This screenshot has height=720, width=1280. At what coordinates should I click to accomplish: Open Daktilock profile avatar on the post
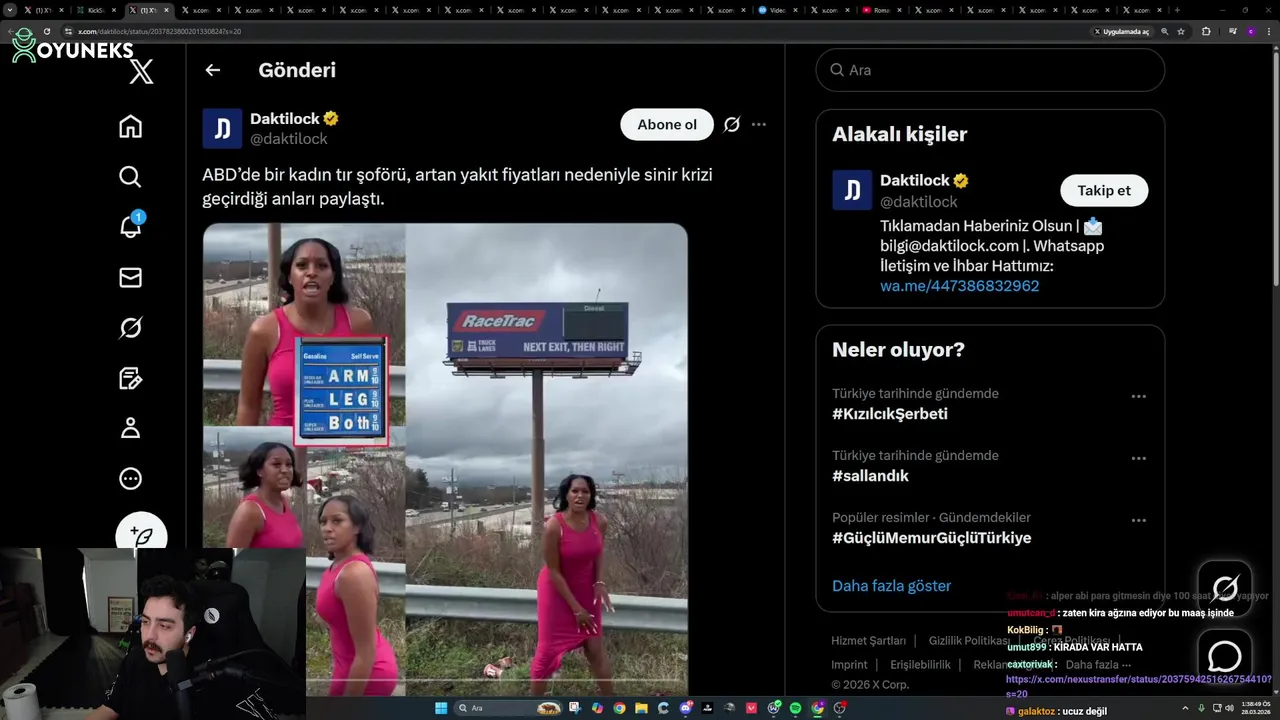point(222,128)
